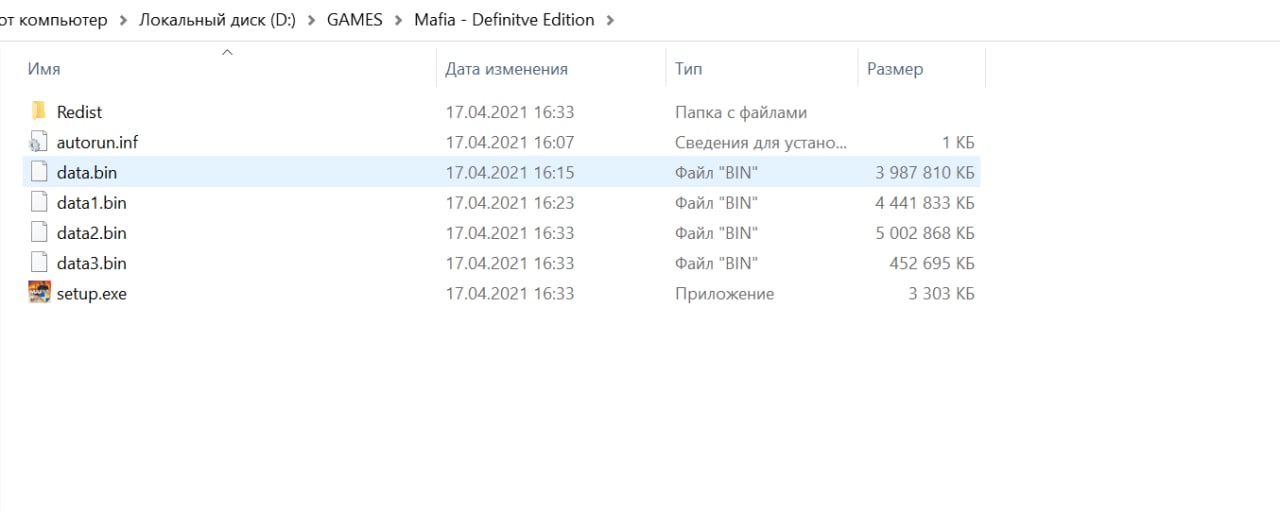Screen dimensions: 1280x511
Task: Go to Mafia - Definitve Edition breadcrumb
Action: (x=504, y=20)
